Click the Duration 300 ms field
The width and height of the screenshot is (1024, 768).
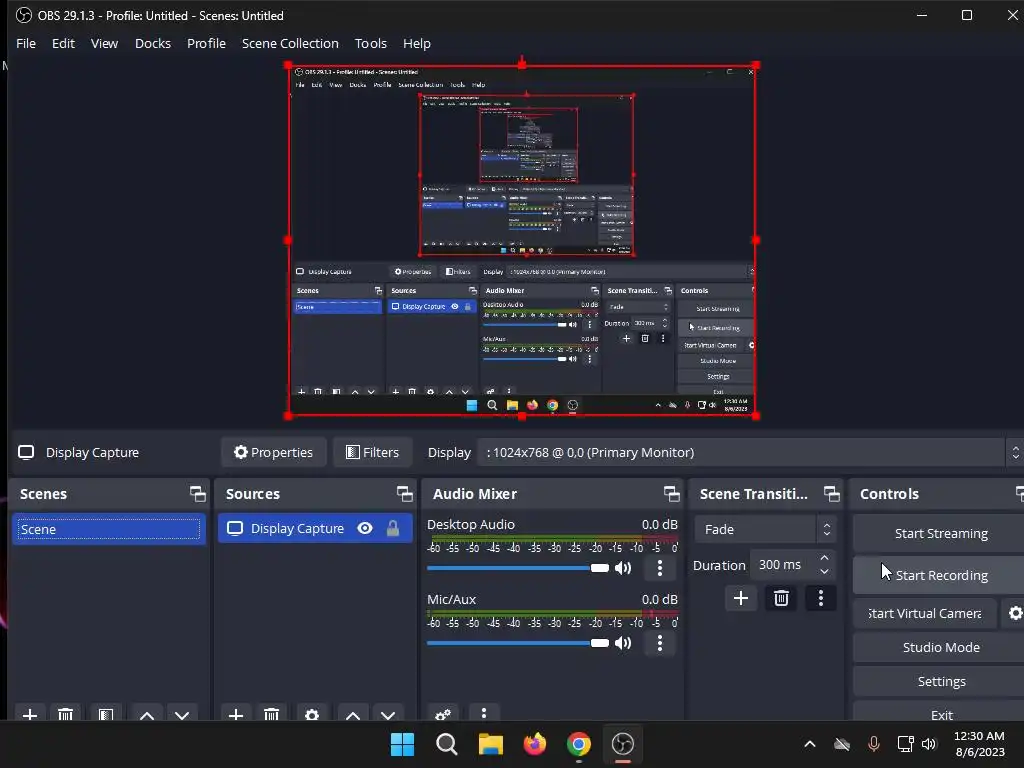point(784,565)
